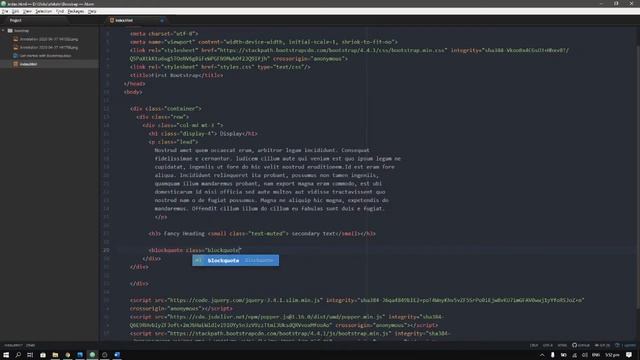Open the File menu

pos(4,11)
